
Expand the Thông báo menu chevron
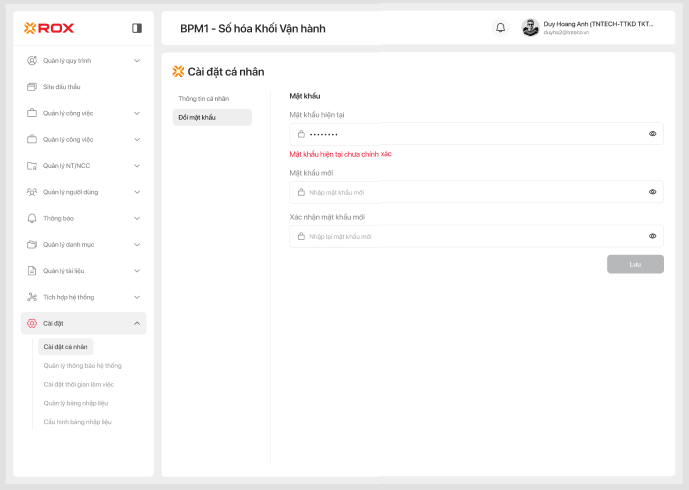point(137,218)
